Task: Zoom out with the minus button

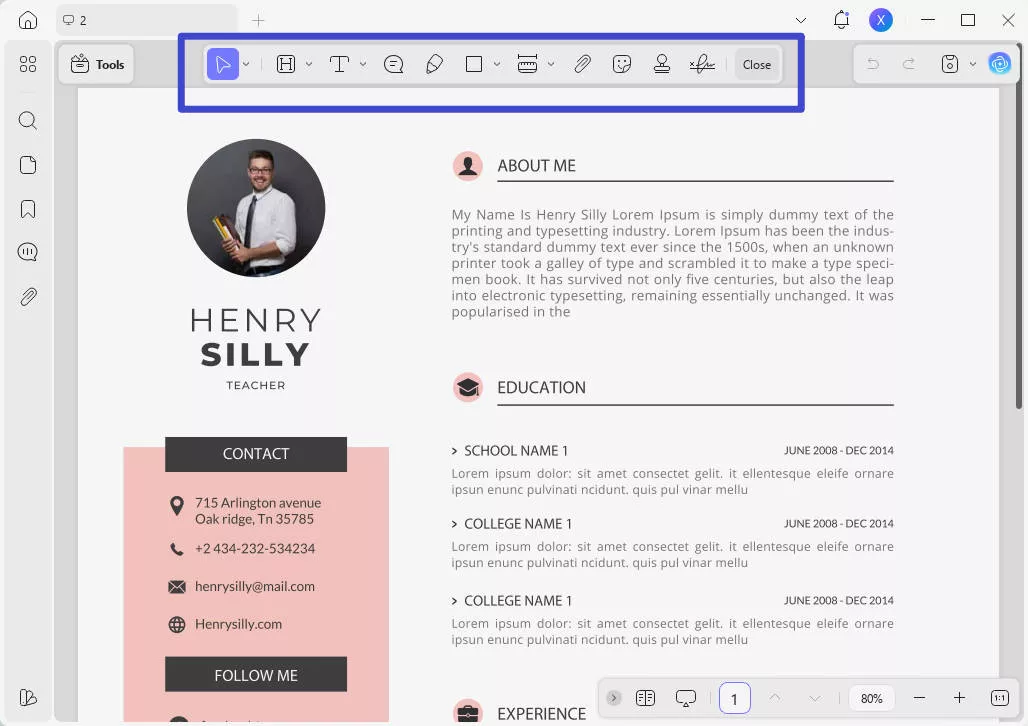Action: pyautogui.click(x=919, y=698)
